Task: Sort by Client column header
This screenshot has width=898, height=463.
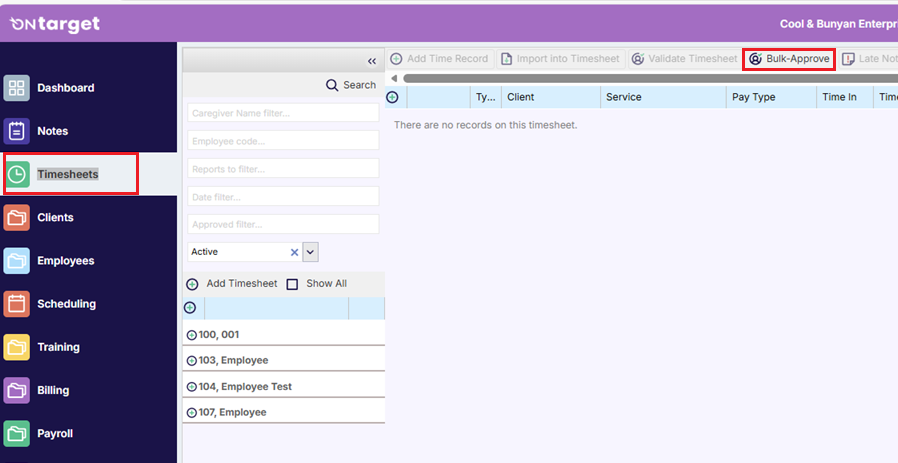Action: pos(550,97)
